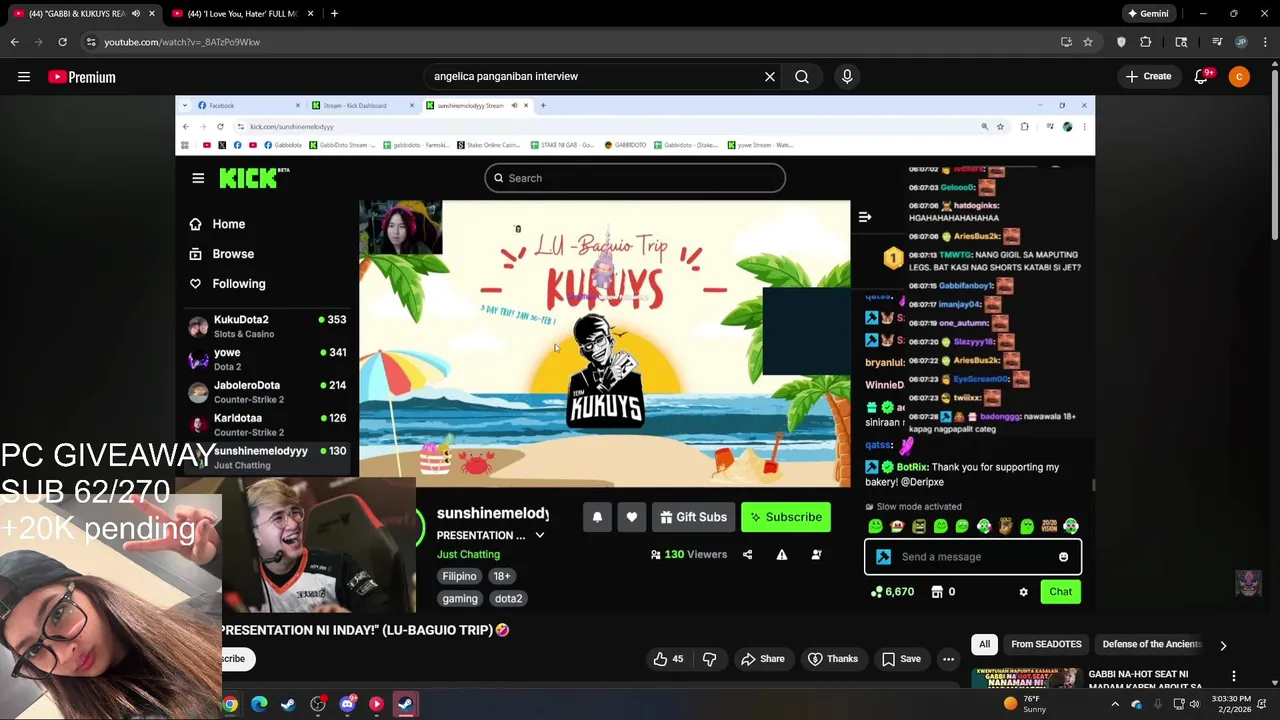Open the Kick sidebar hamburger in video
The image size is (1280, 720).
coord(198,178)
